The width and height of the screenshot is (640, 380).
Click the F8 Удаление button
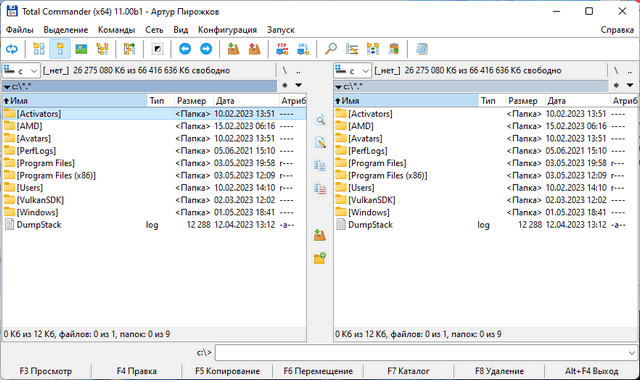click(x=499, y=371)
